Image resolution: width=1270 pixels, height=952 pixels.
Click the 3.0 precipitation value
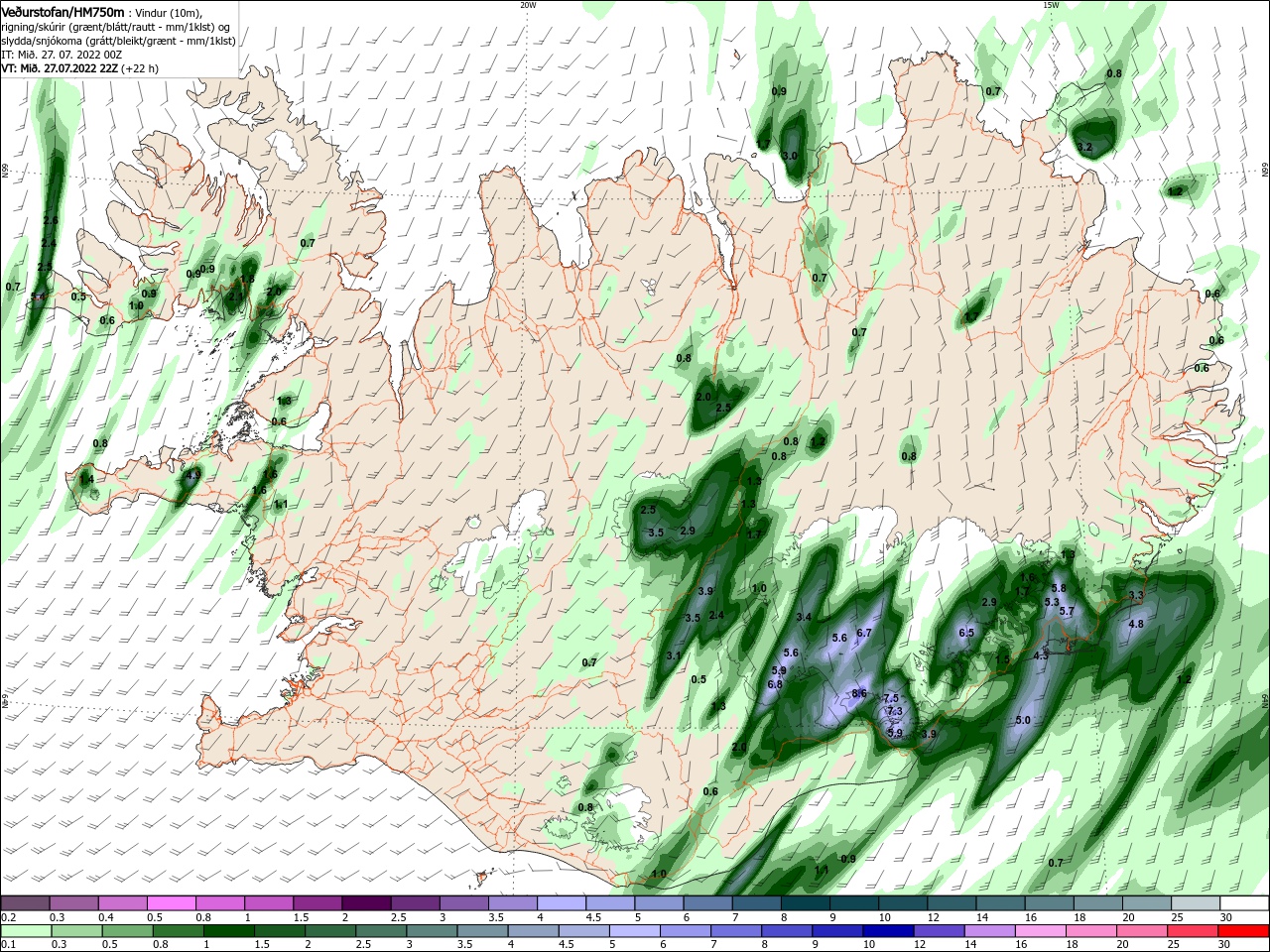point(790,156)
